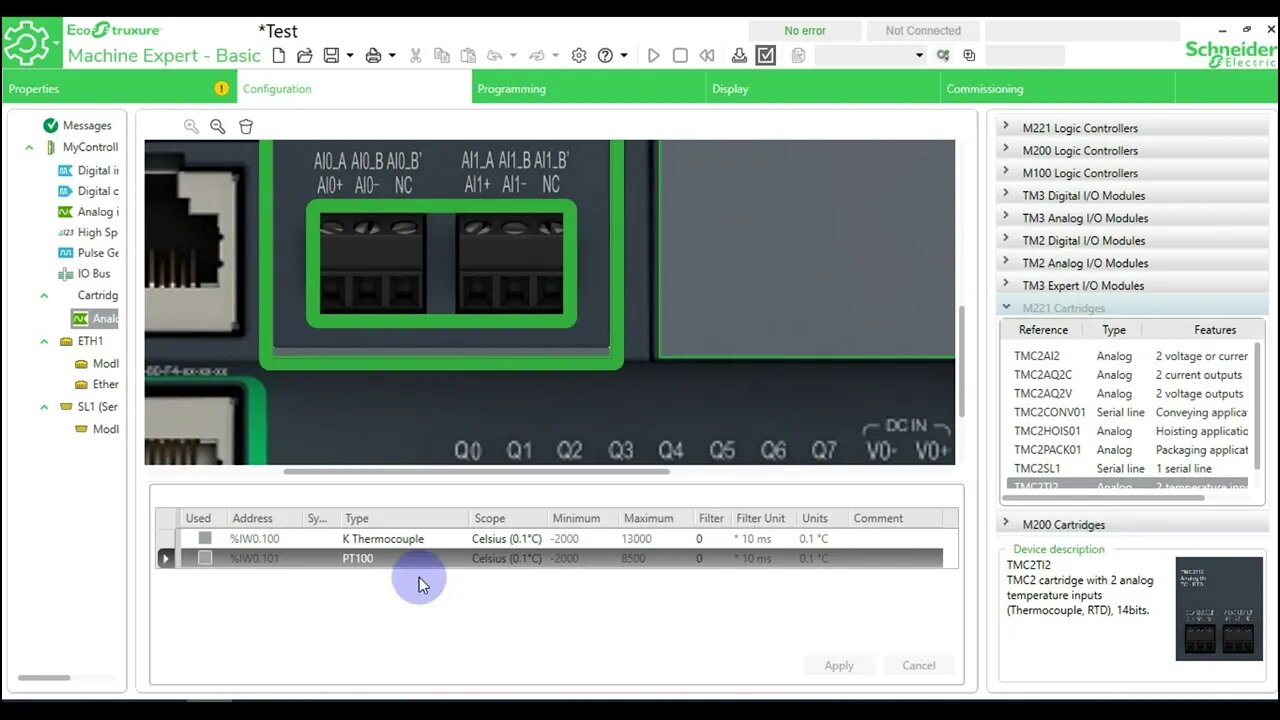Click the Download to controller icon
This screenshot has height=720, width=1280.
739,56
